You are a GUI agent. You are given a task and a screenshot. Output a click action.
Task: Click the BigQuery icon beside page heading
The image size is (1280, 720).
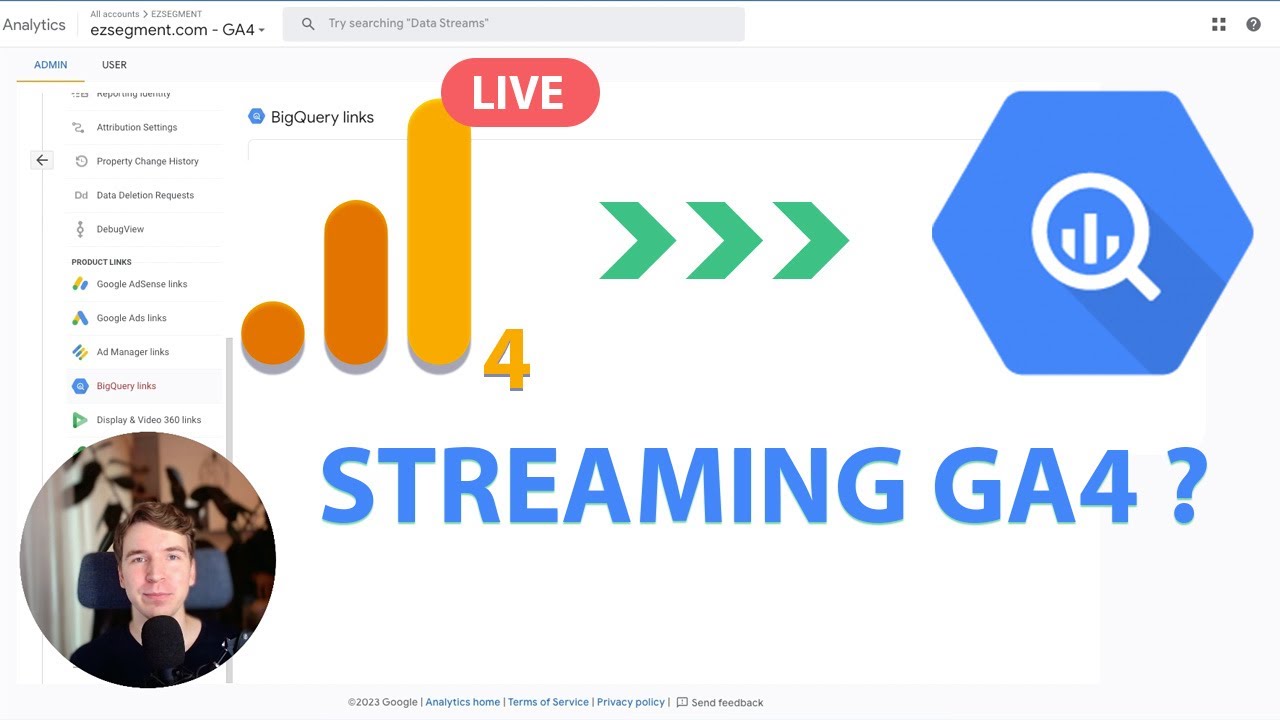(256, 116)
